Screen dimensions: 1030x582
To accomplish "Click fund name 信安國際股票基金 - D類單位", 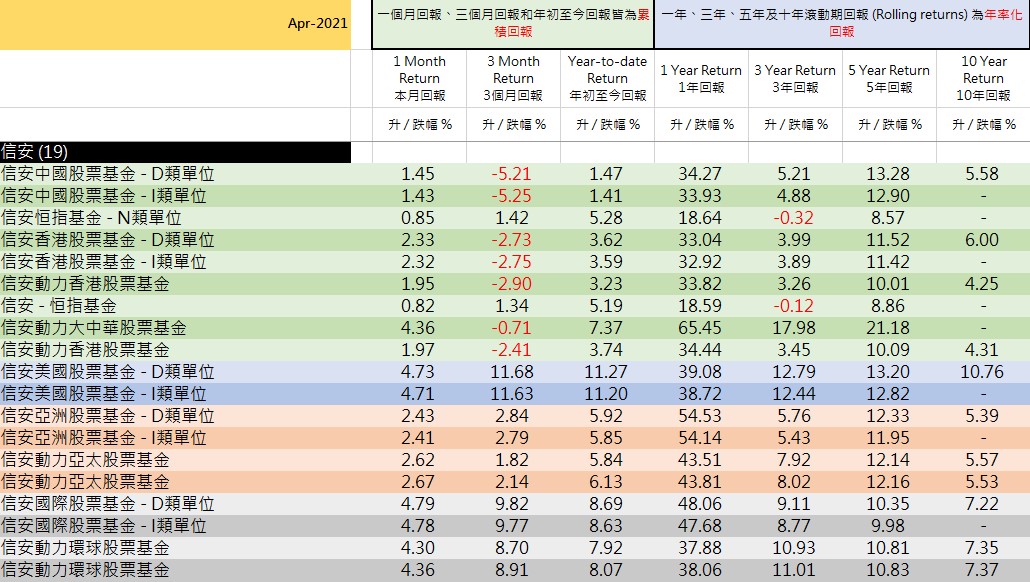I will coord(108,504).
